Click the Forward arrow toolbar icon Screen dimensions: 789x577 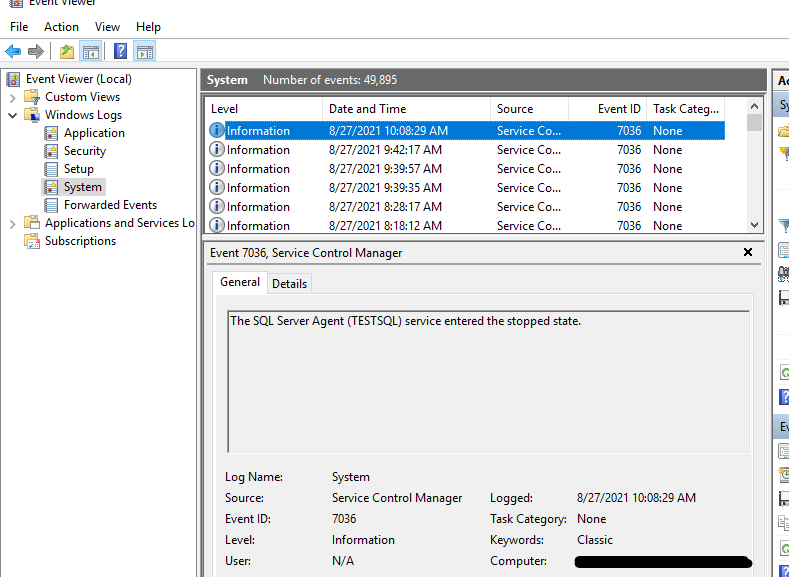(36, 51)
